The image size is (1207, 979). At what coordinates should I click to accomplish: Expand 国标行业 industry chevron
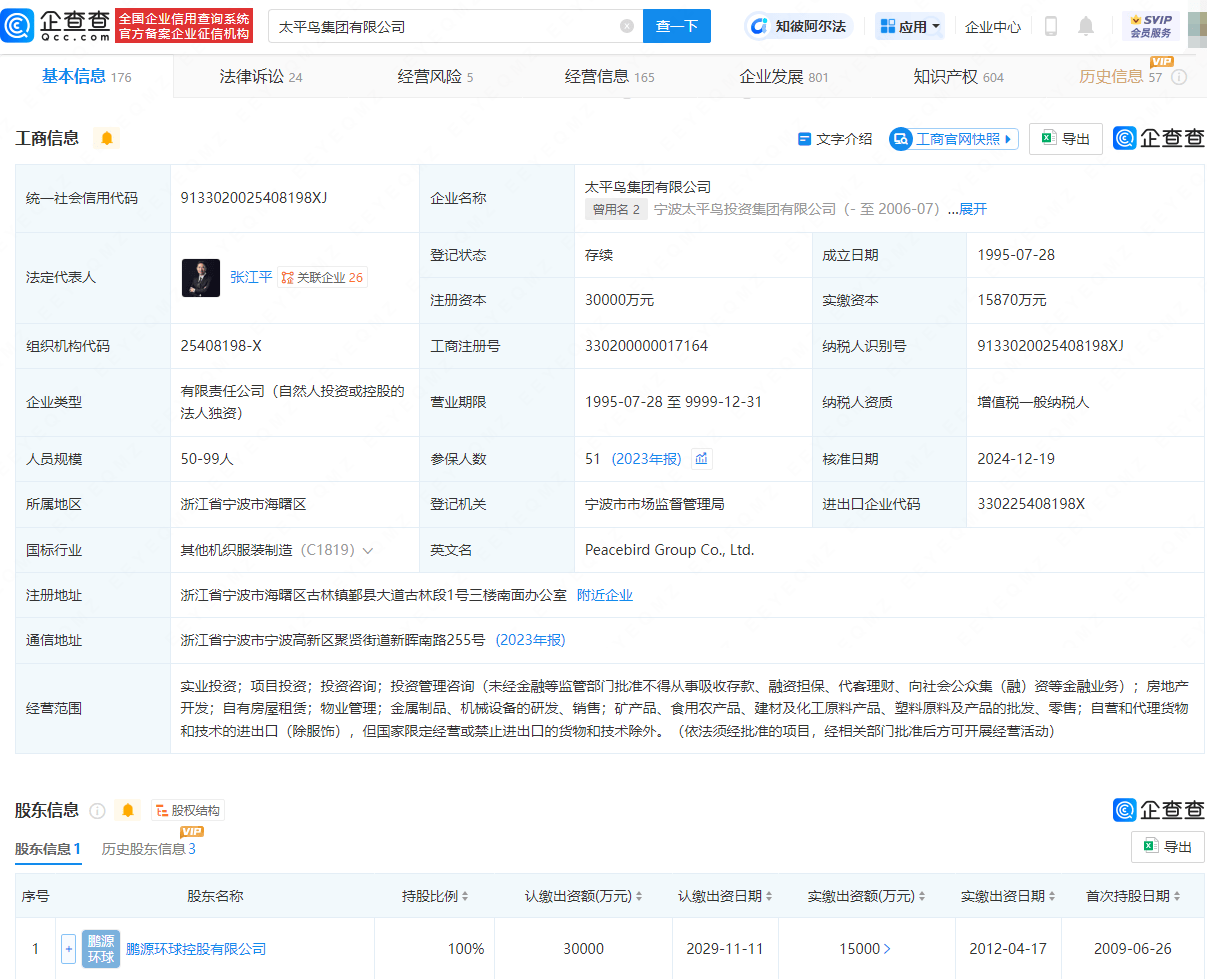click(367, 550)
